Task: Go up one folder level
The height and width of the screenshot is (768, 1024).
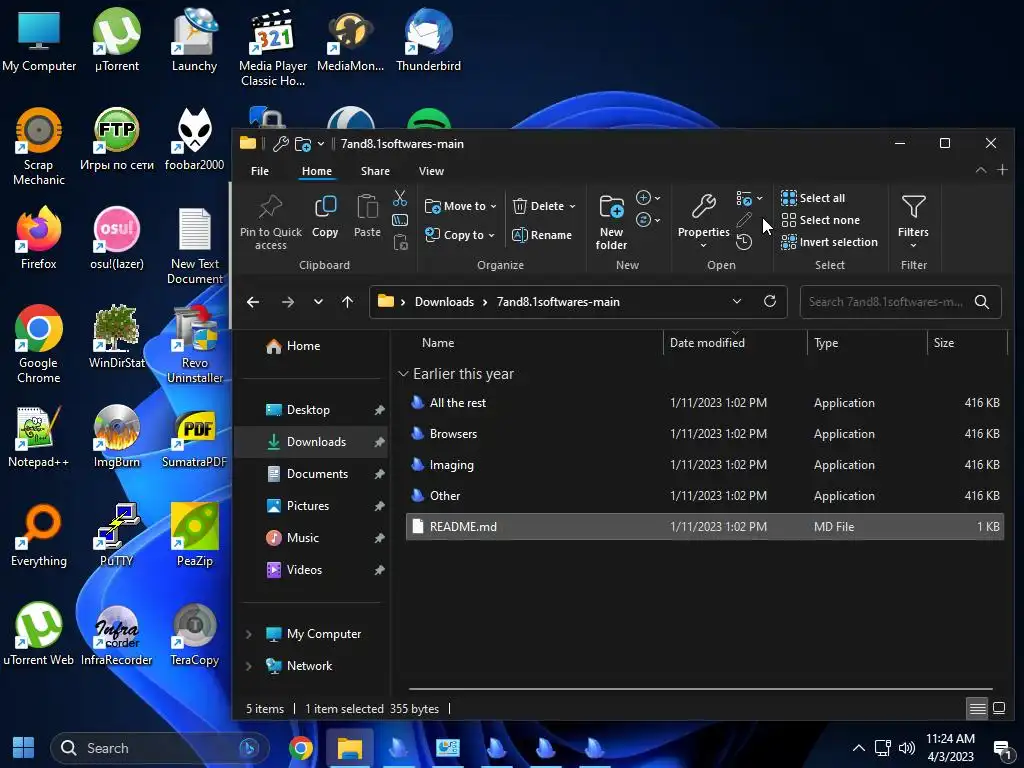Action: coord(347,302)
